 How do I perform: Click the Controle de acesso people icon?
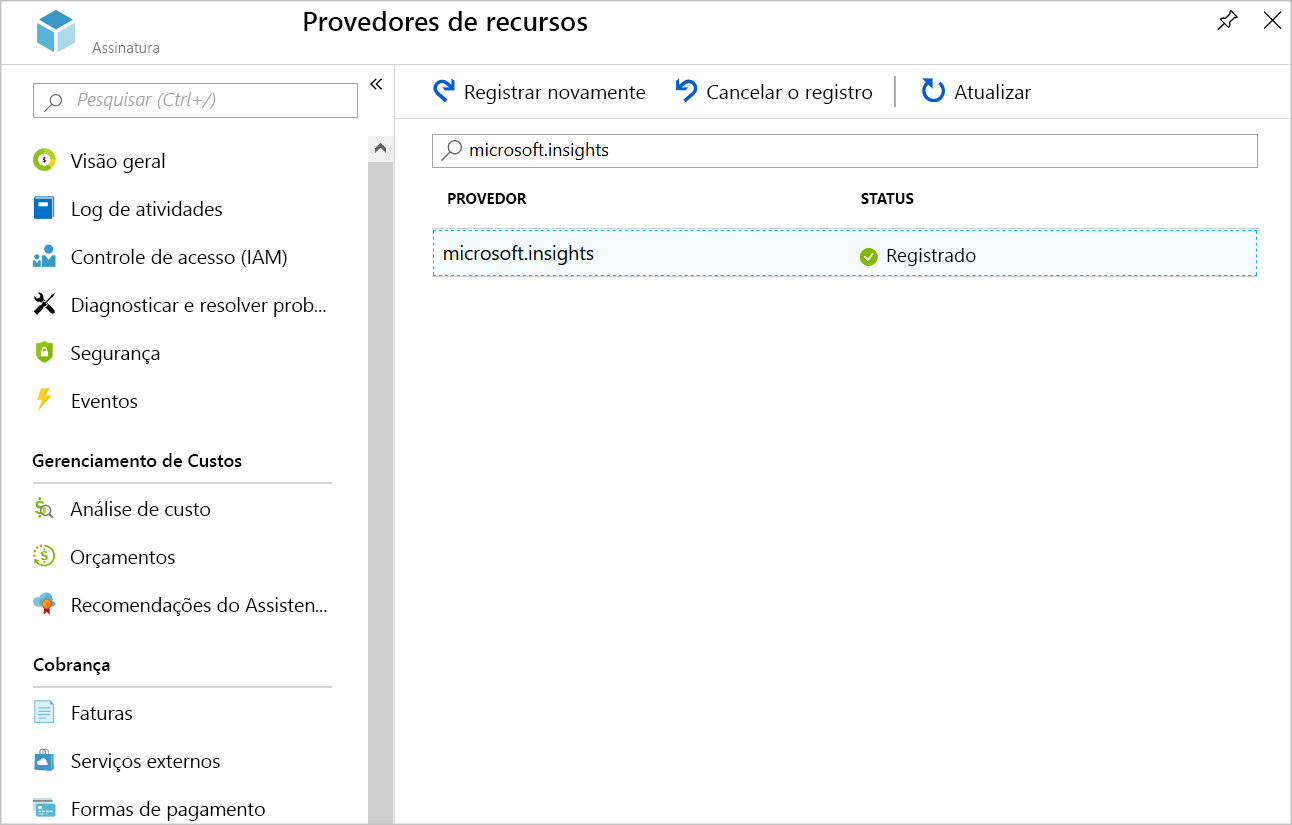click(44, 257)
